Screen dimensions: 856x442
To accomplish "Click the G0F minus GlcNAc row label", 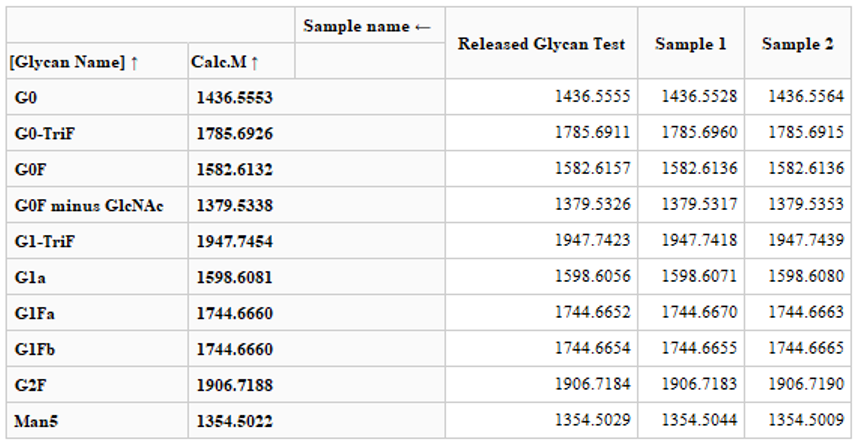I will pos(89,206).
